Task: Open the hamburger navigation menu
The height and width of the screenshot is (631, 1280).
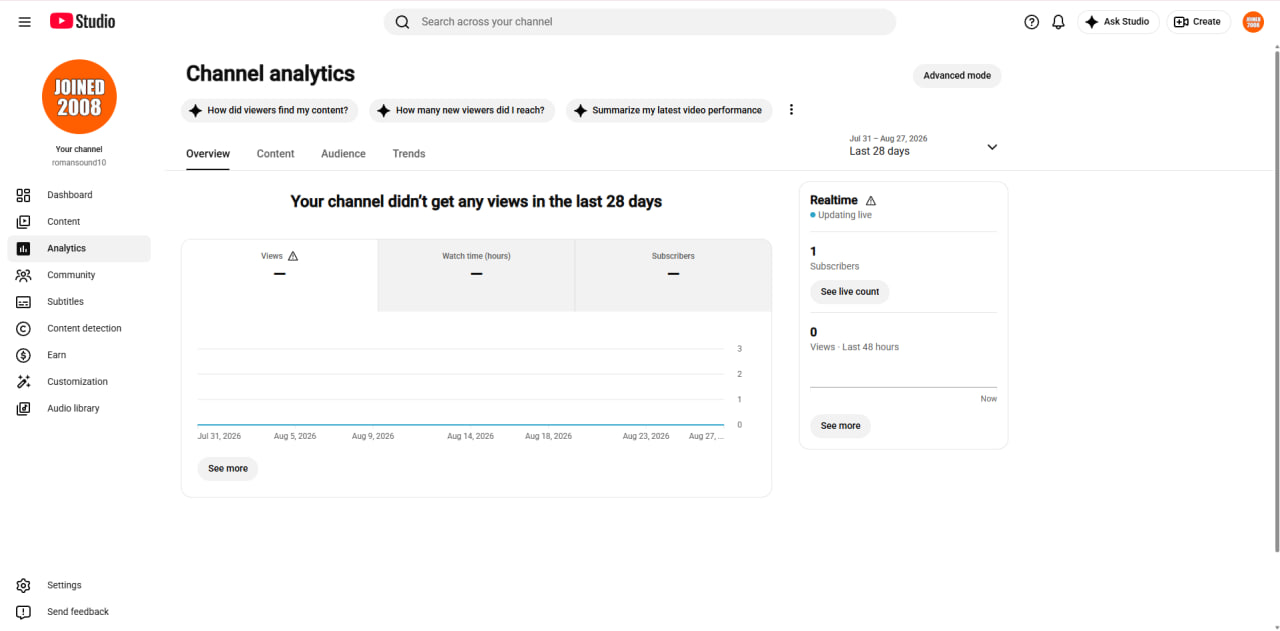Action: pyautogui.click(x=25, y=22)
